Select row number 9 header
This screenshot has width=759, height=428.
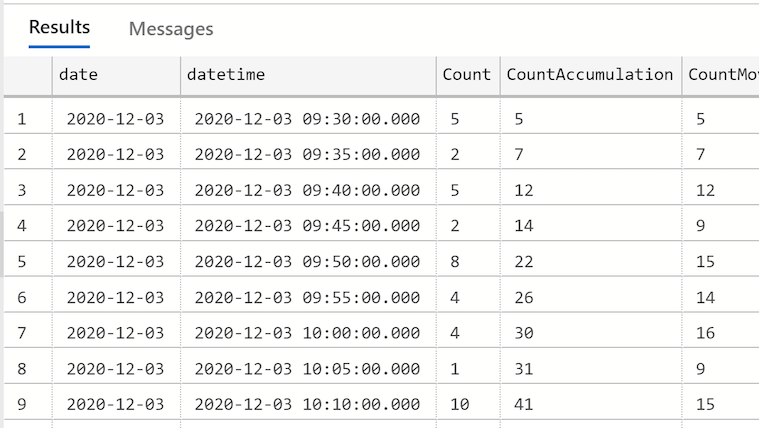(28, 404)
